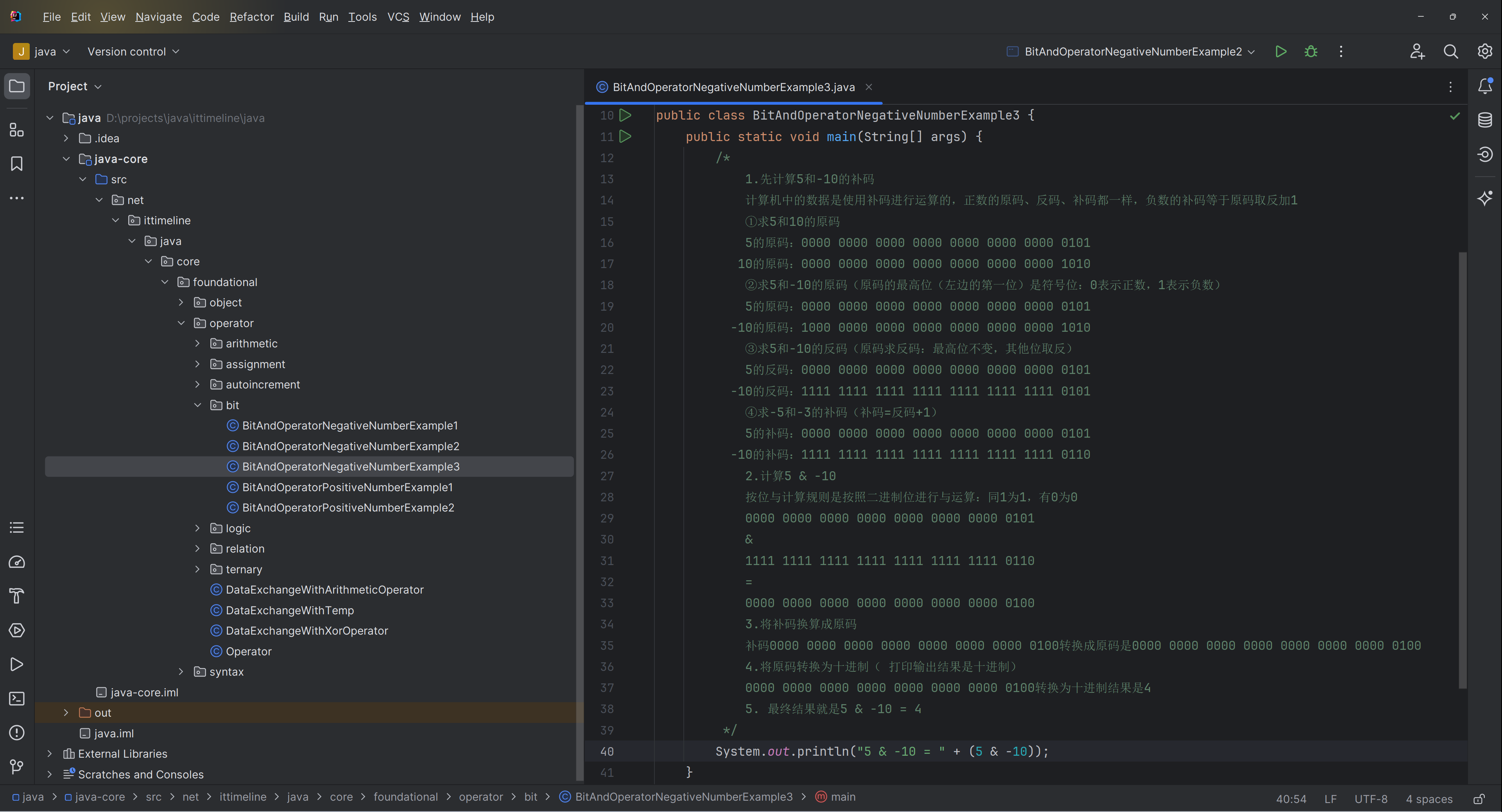Image resolution: width=1502 pixels, height=812 pixels.
Task: Click the 40:54 caret position indicator
Action: pos(1291,799)
